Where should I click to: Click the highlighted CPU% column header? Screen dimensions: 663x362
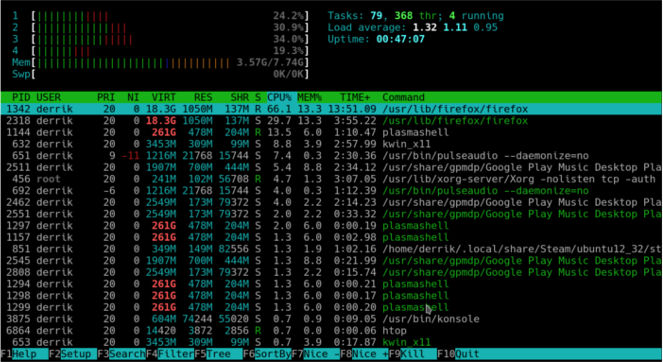(x=279, y=97)
